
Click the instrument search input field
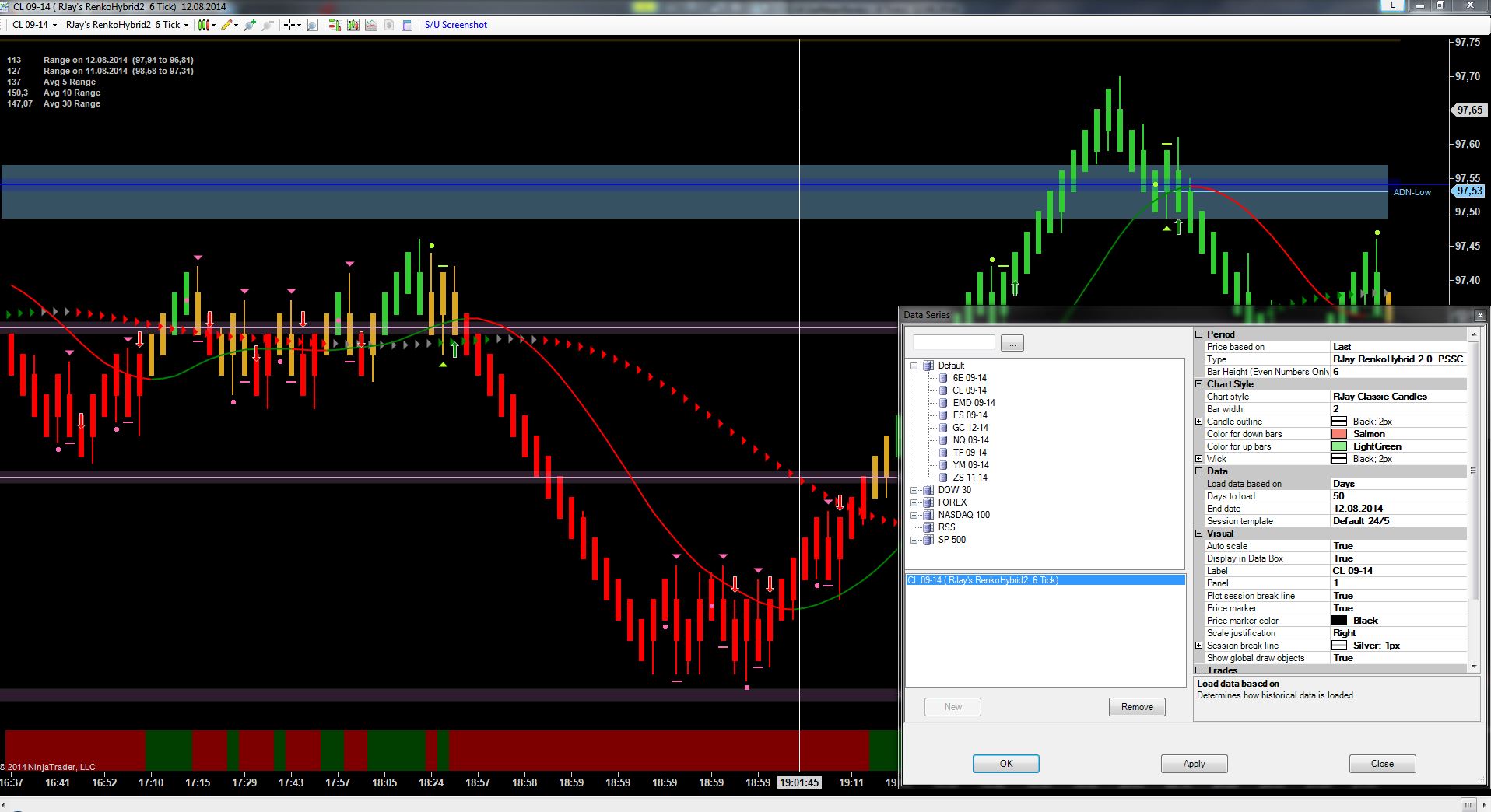click(x=953, y=343)
